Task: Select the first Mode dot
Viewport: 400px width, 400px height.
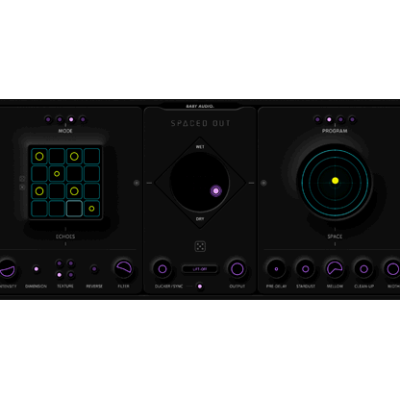Action: pos(48,119)
